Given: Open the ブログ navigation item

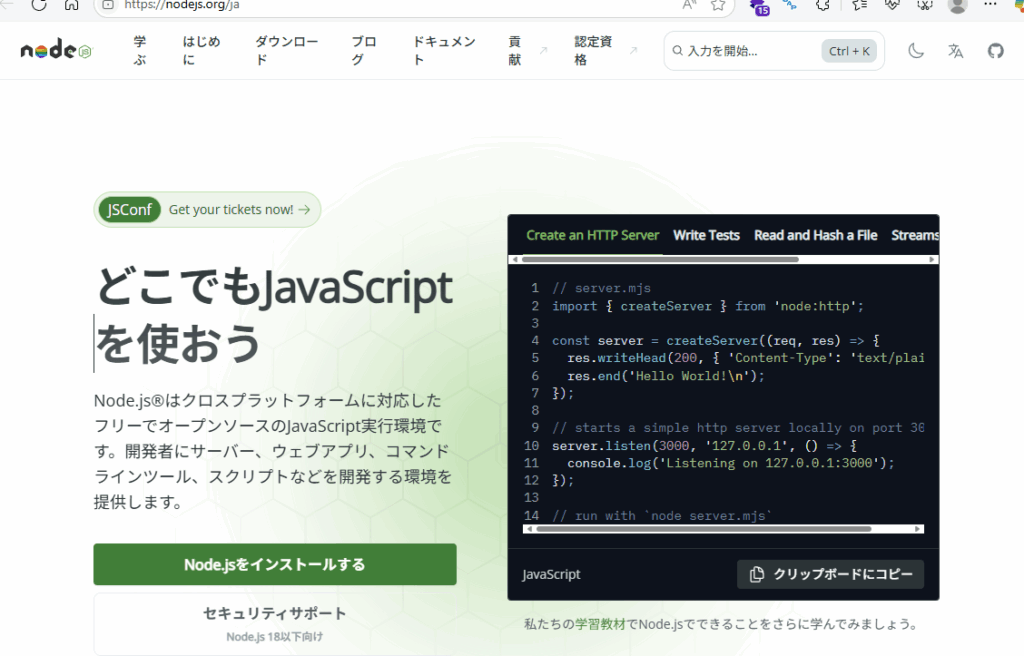Looking at the screenshot, I should click(x=364, y=50).
